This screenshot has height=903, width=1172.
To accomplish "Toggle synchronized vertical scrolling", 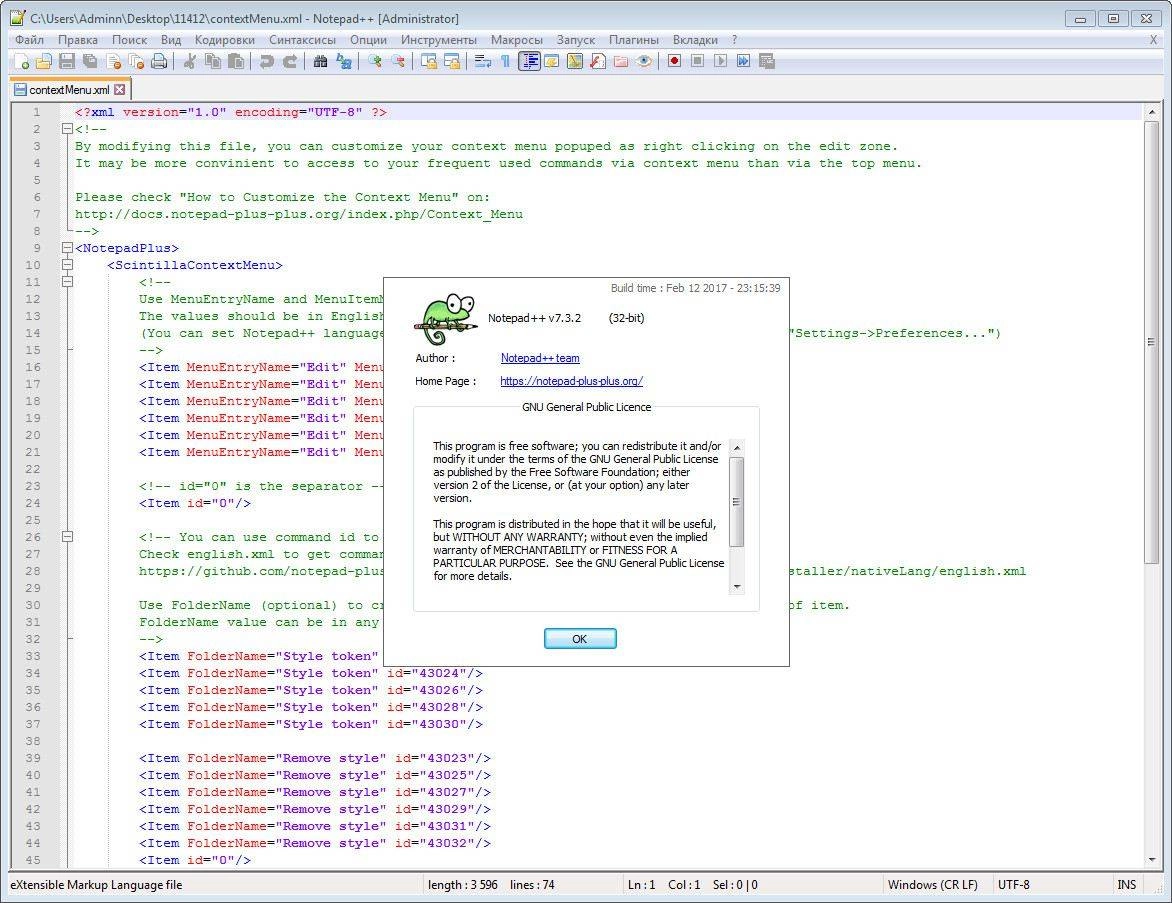I will pos(428,61).
